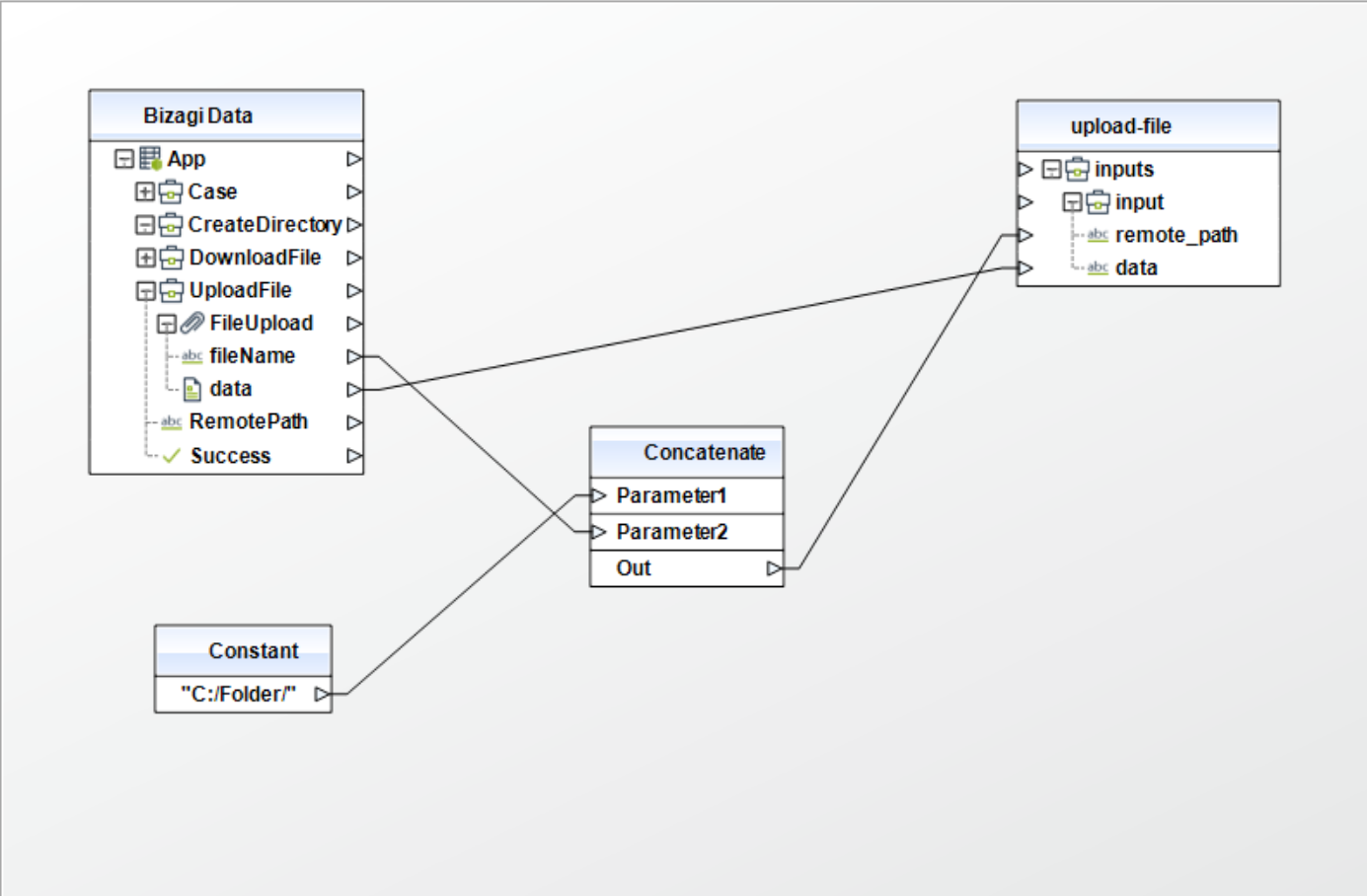This screenshot has height=896, width=1367.
Task: Click the Parameter2 input connector arrow
Action: click(x=598, y=532)
